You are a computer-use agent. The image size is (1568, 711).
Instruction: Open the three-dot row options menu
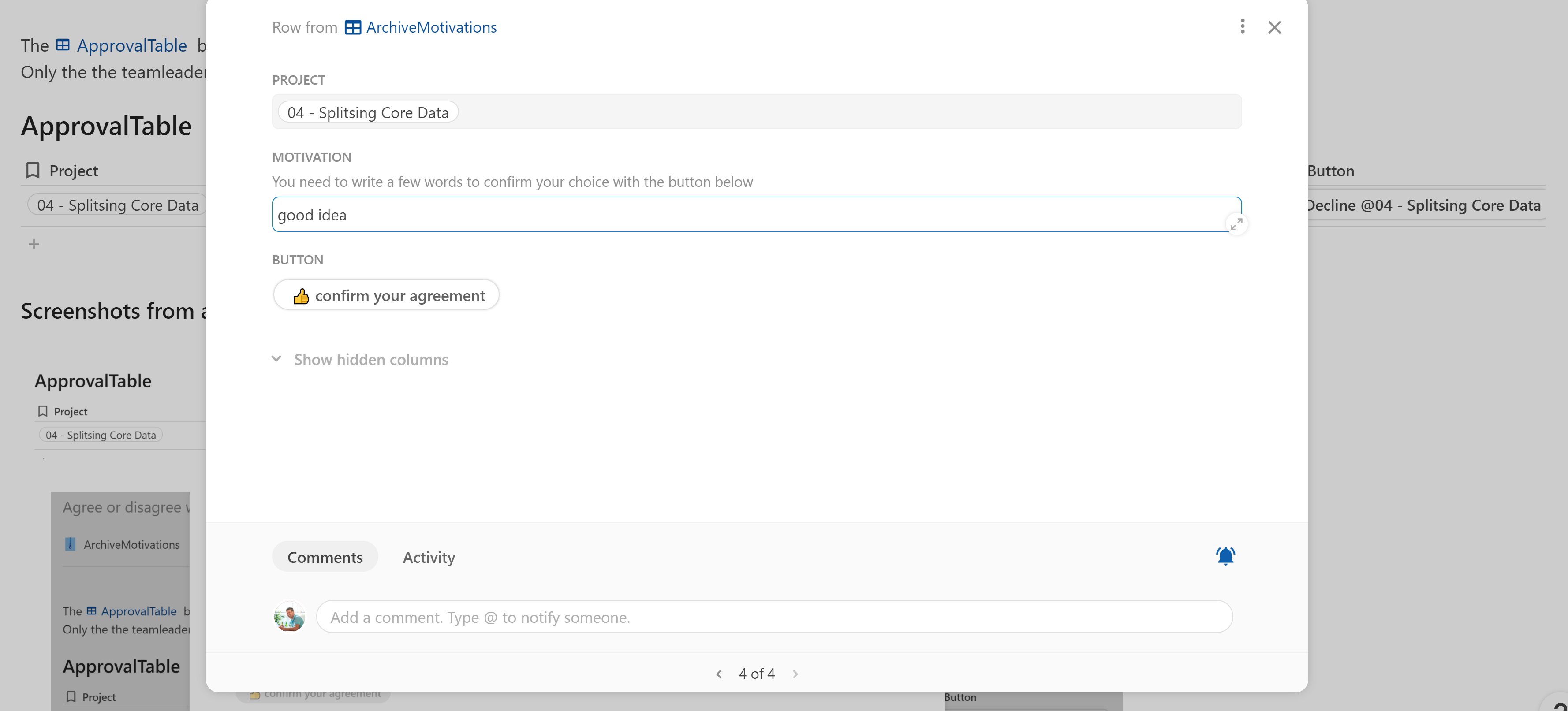1242,26
